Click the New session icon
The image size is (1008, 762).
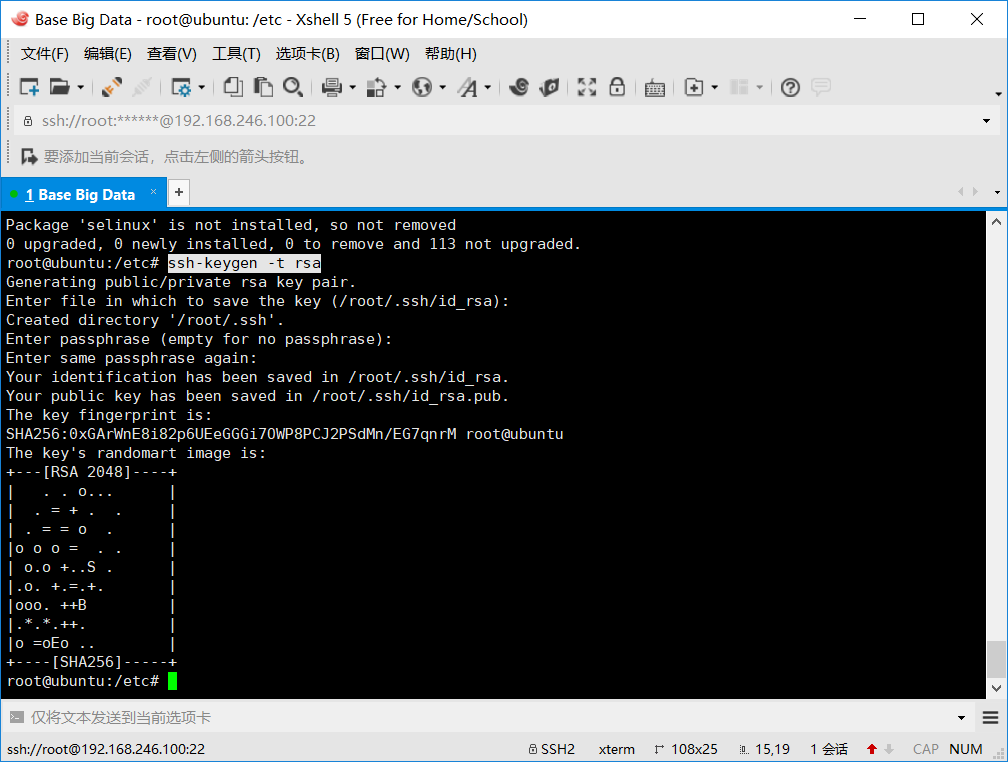(29, 87)
